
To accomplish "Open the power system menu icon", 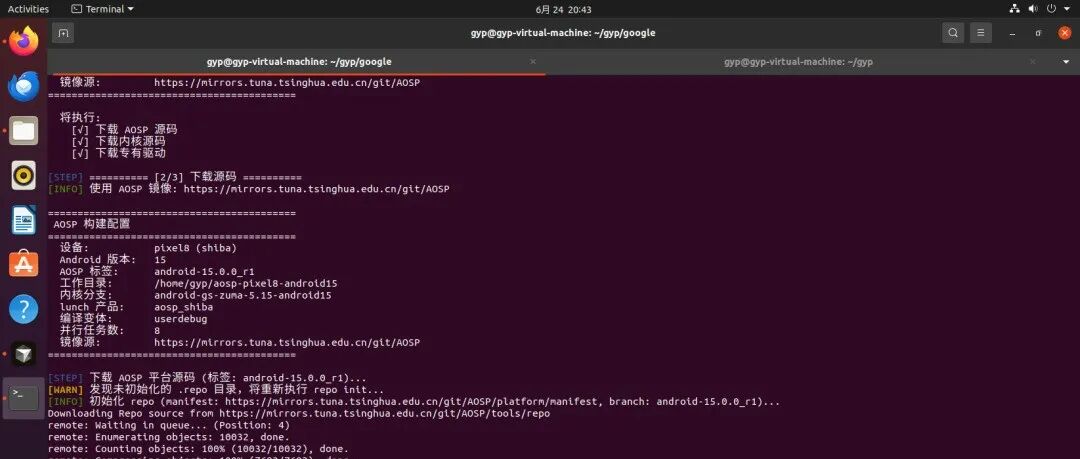I will (x=1051, y=9).
